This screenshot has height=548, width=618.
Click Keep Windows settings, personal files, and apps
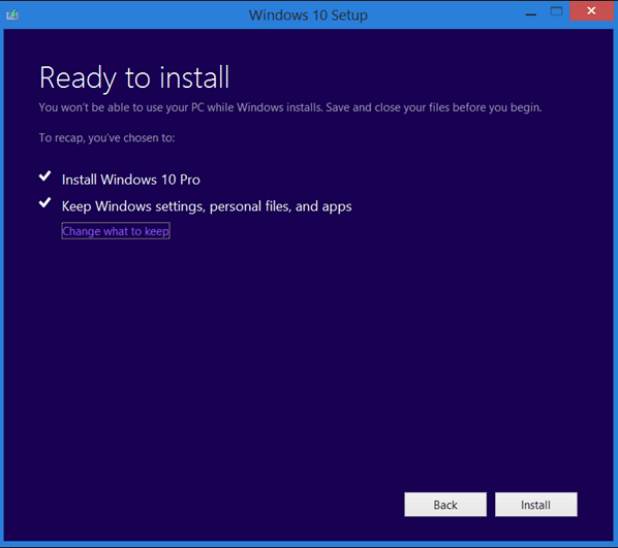207,207
